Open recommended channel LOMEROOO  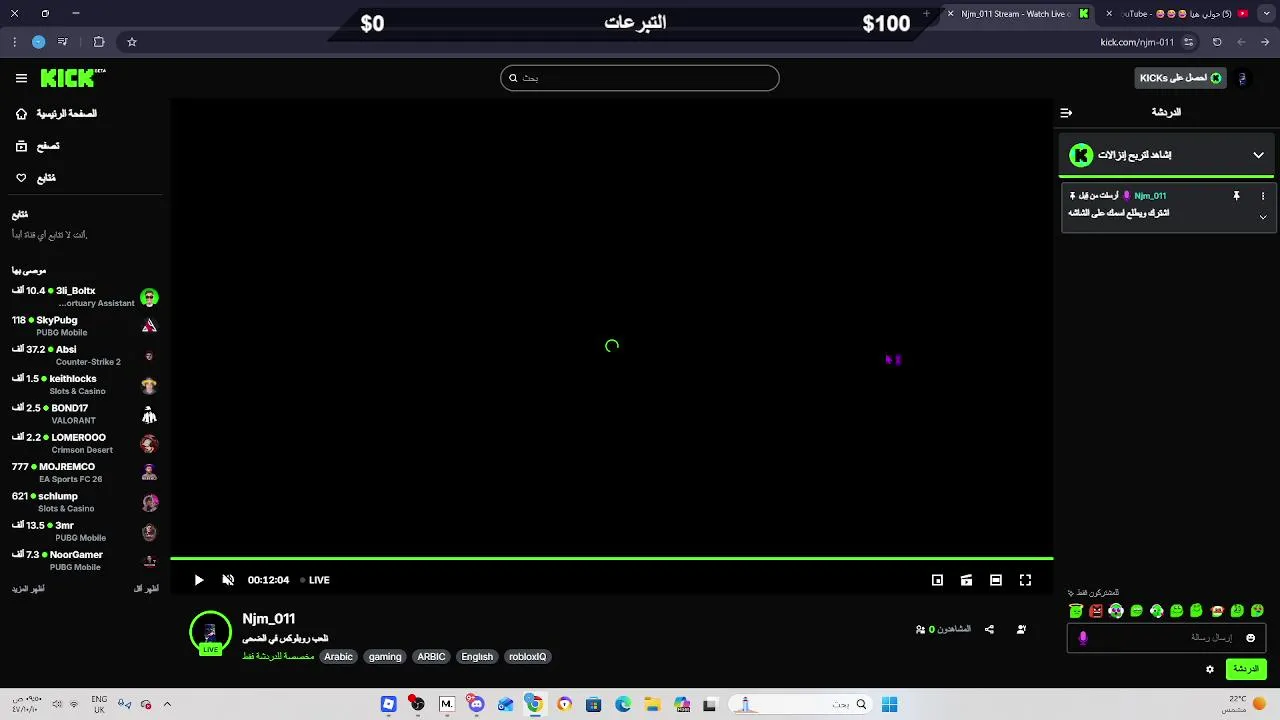pos(85,443)
